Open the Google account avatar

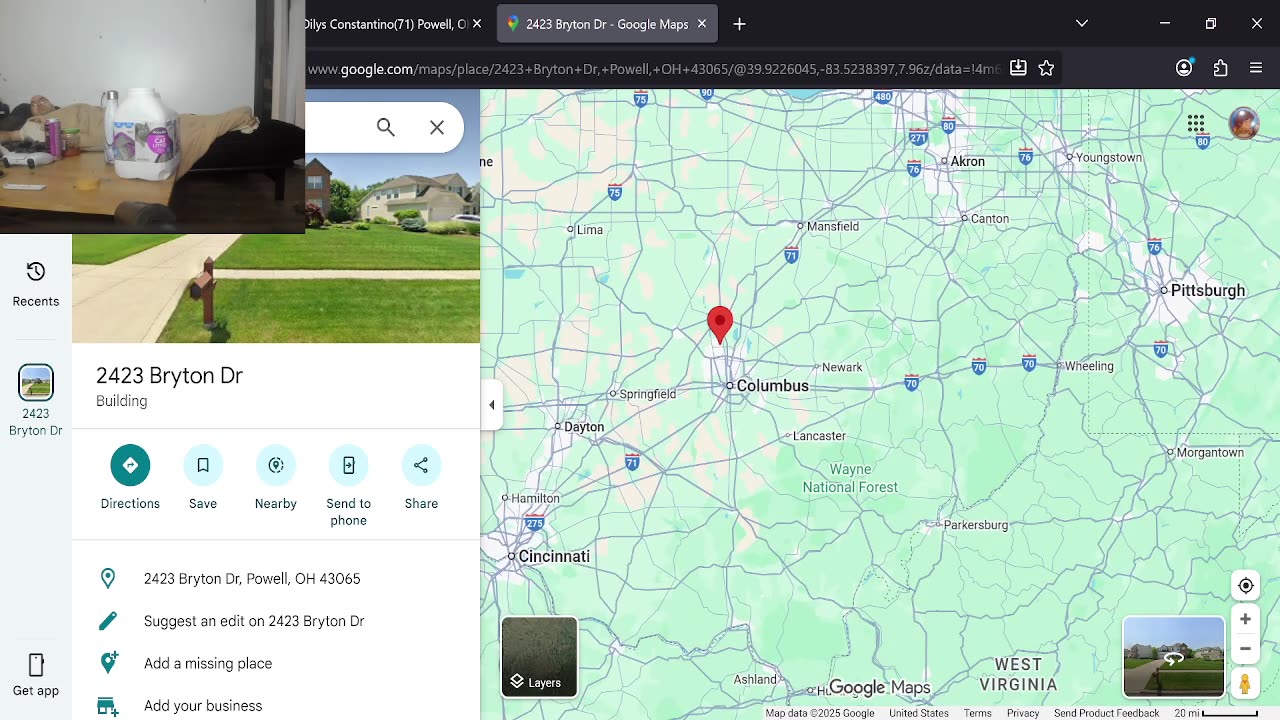(x=1244, y=123)
